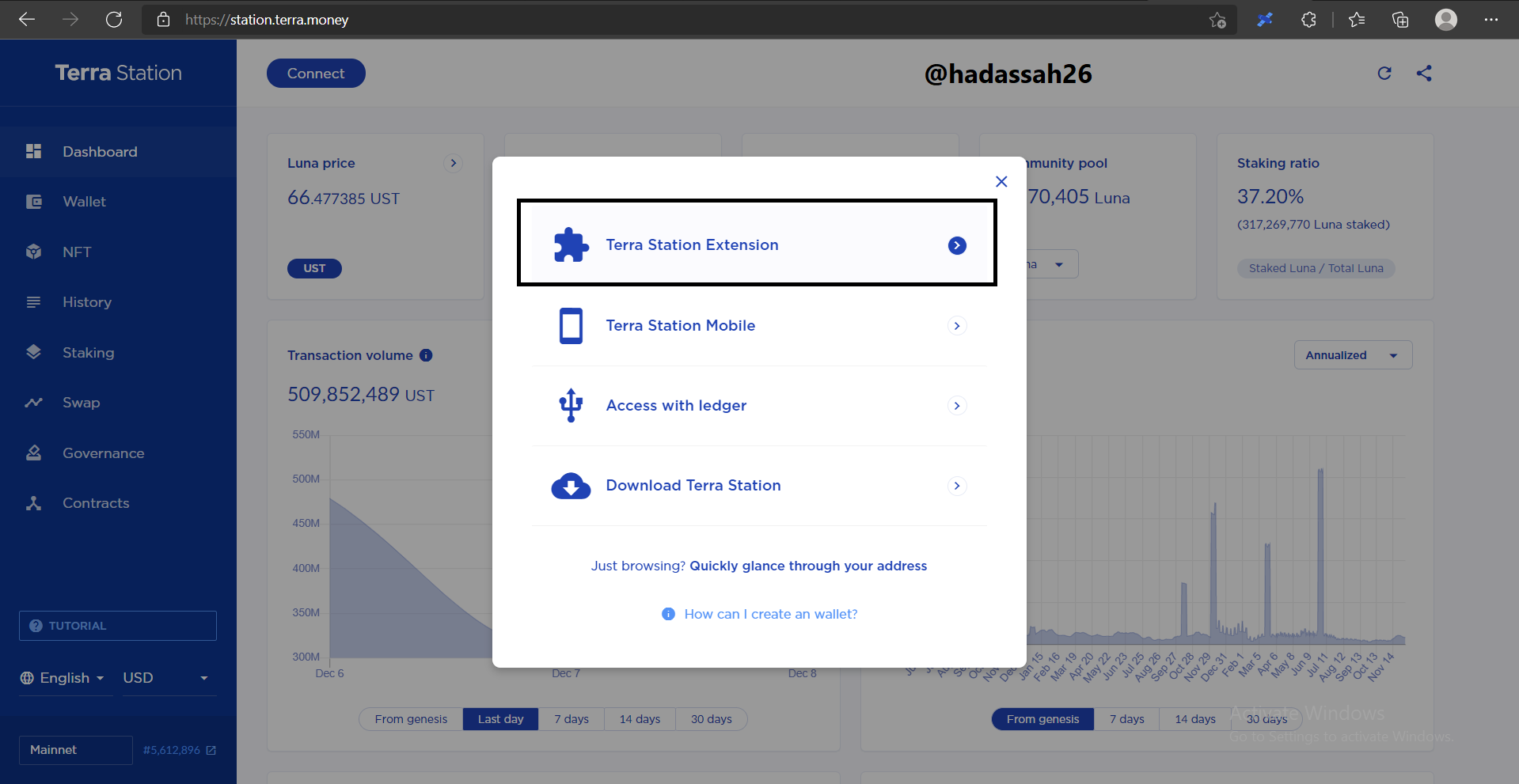Refresh Terra Station dashboard data icon

(1384, 74)
